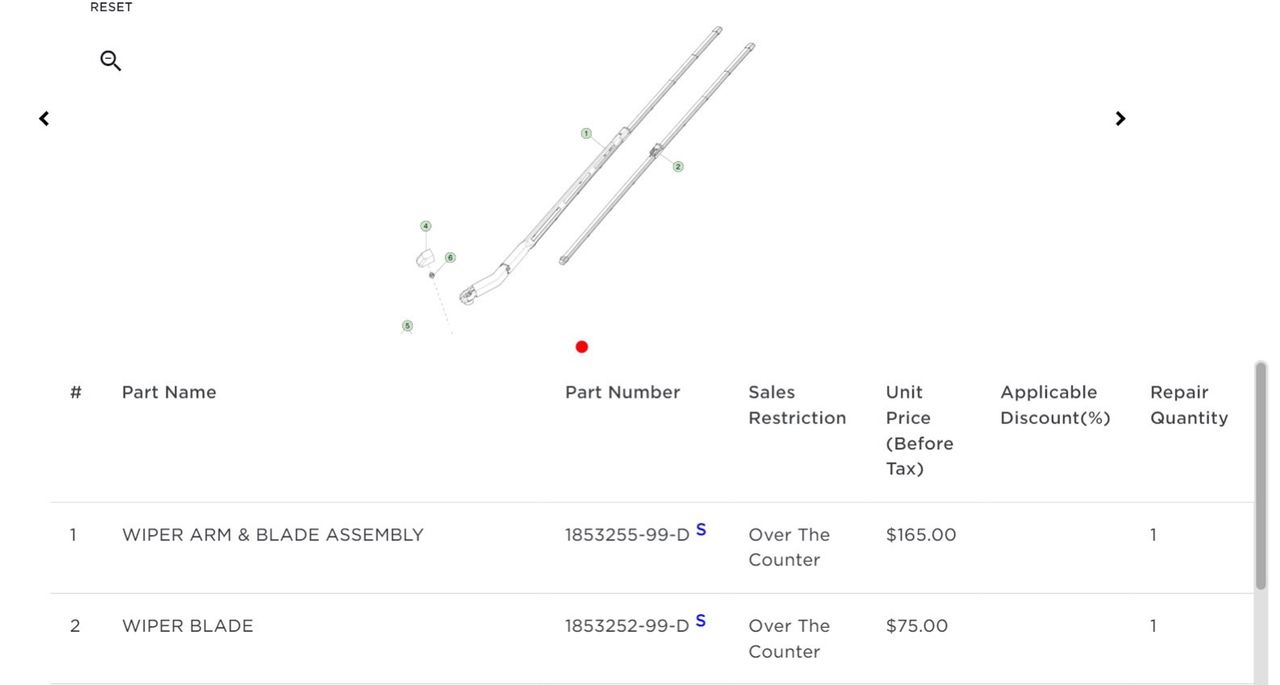
Task: Click the table's vertical scrollbar thumb
Action: [x=1260, y=475]
